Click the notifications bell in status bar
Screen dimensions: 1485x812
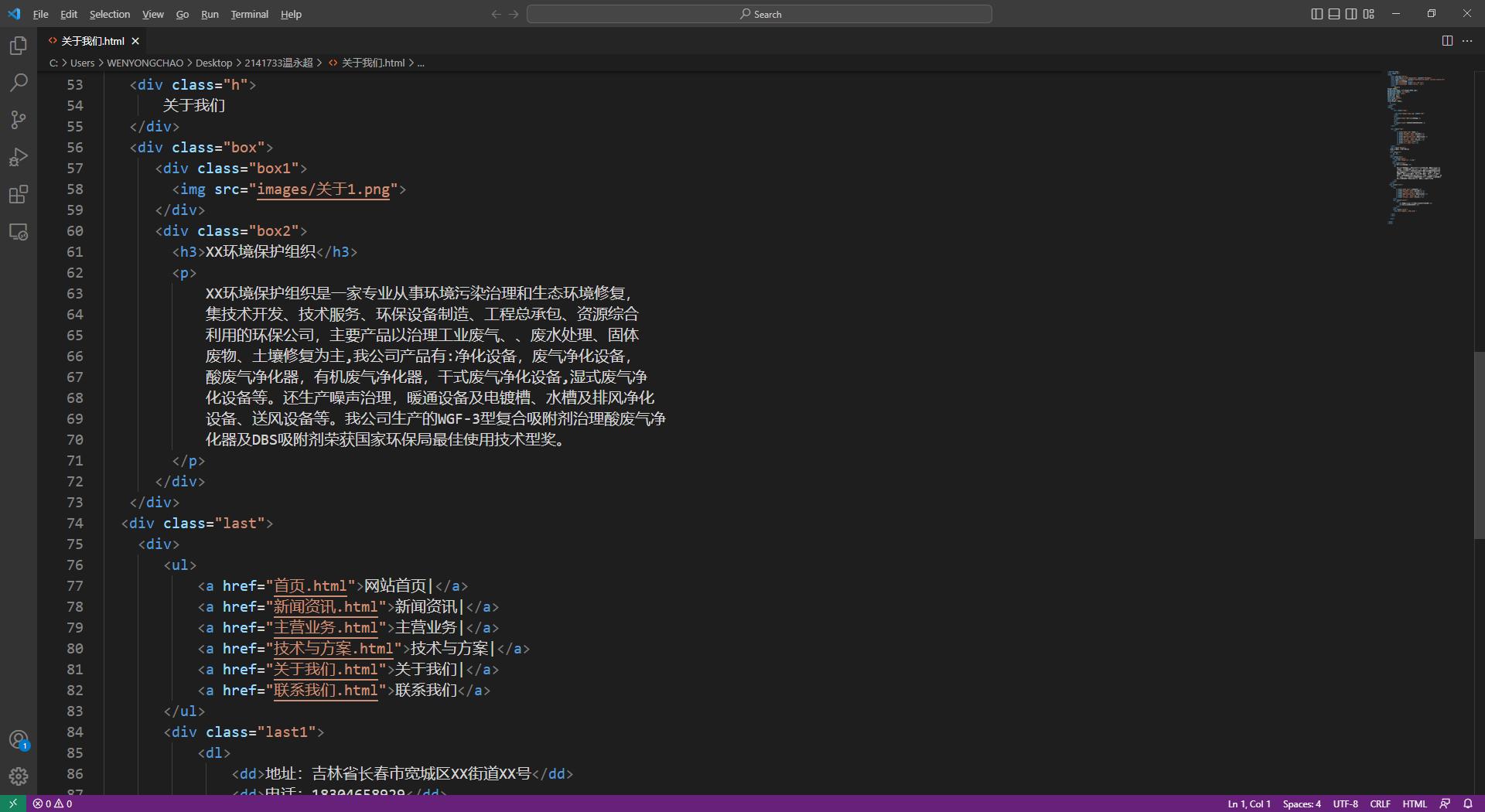[1469, 803]
